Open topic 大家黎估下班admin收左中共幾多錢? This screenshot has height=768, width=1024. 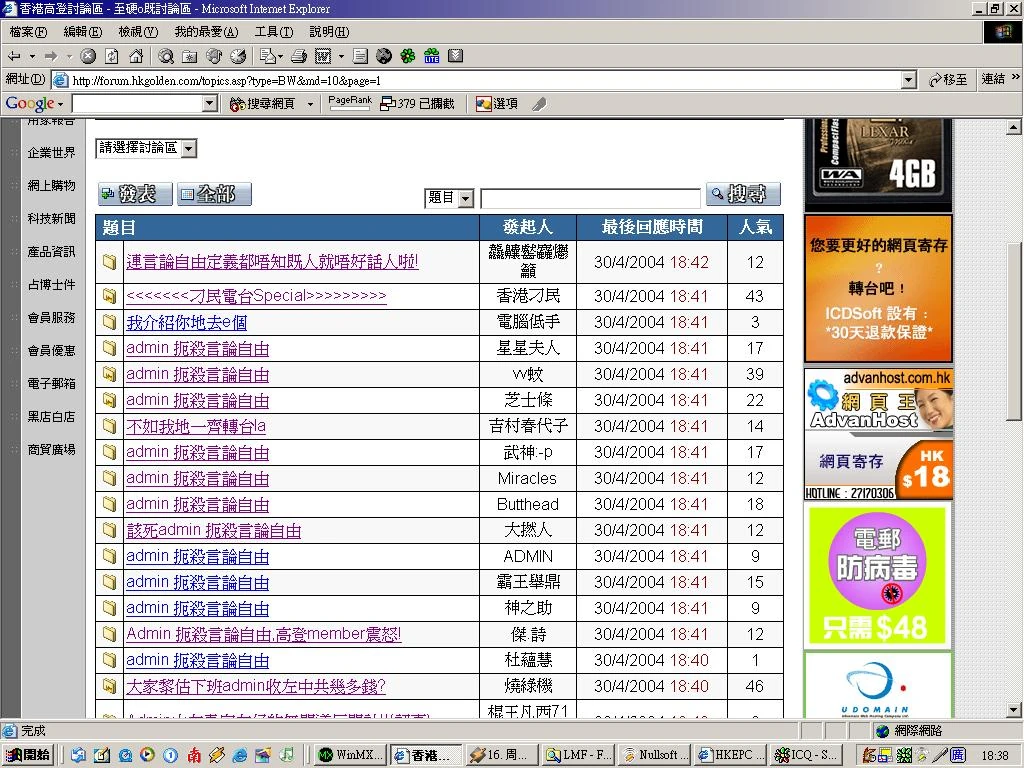255,686
